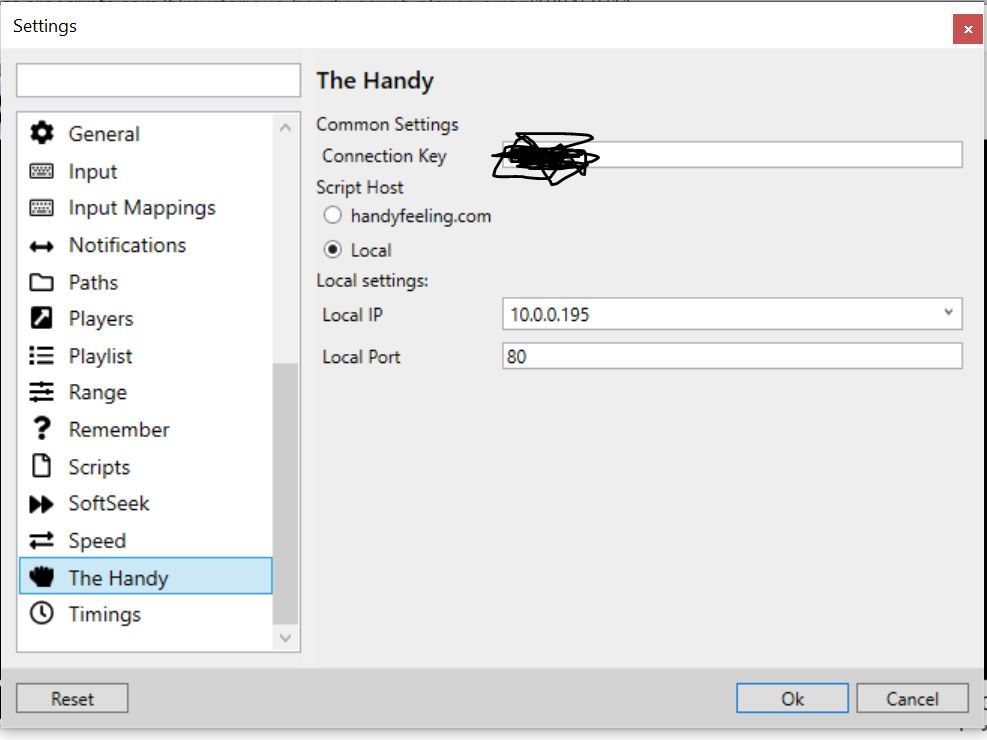Click the Speed swap arrows icon
The image size is (987, 740).
42,540
